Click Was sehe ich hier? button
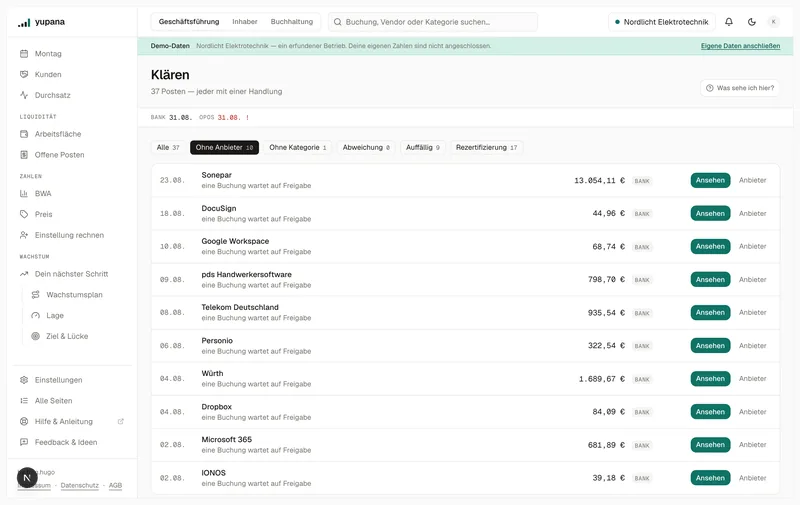The height and width of the screenshot is (505, 800). pos(740,88)
